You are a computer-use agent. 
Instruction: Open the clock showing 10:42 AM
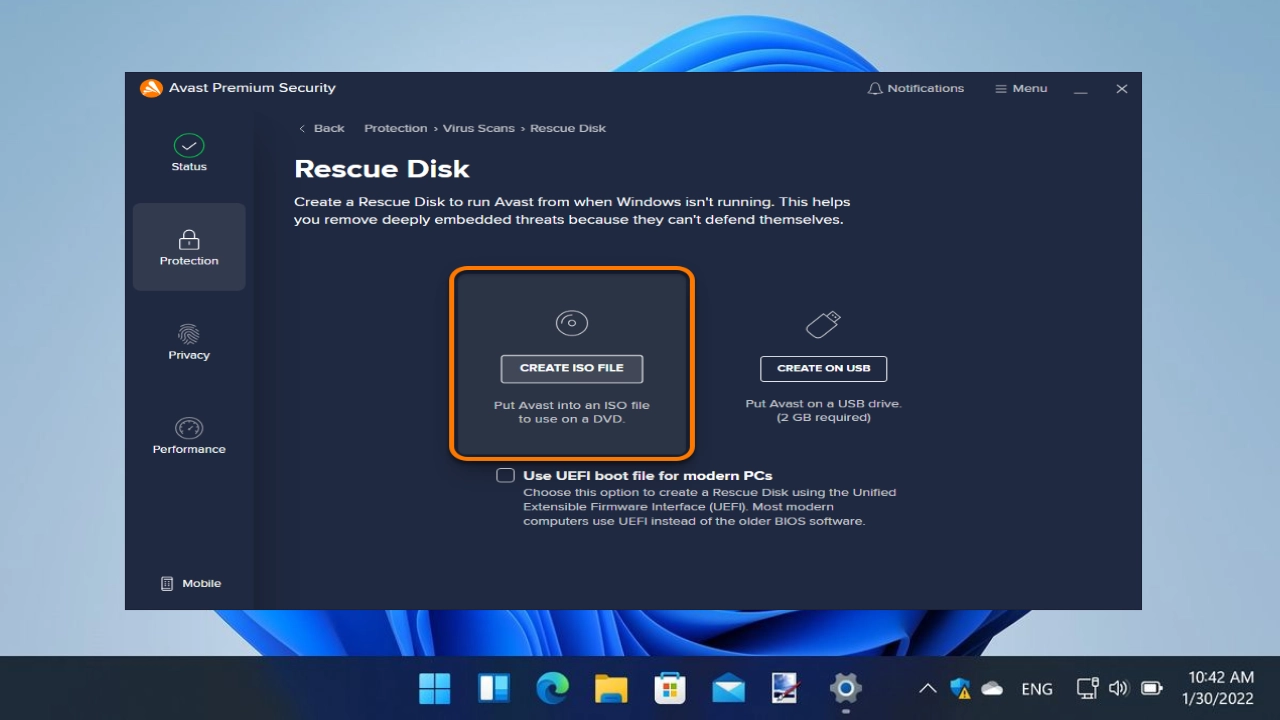click(1219, 688)
